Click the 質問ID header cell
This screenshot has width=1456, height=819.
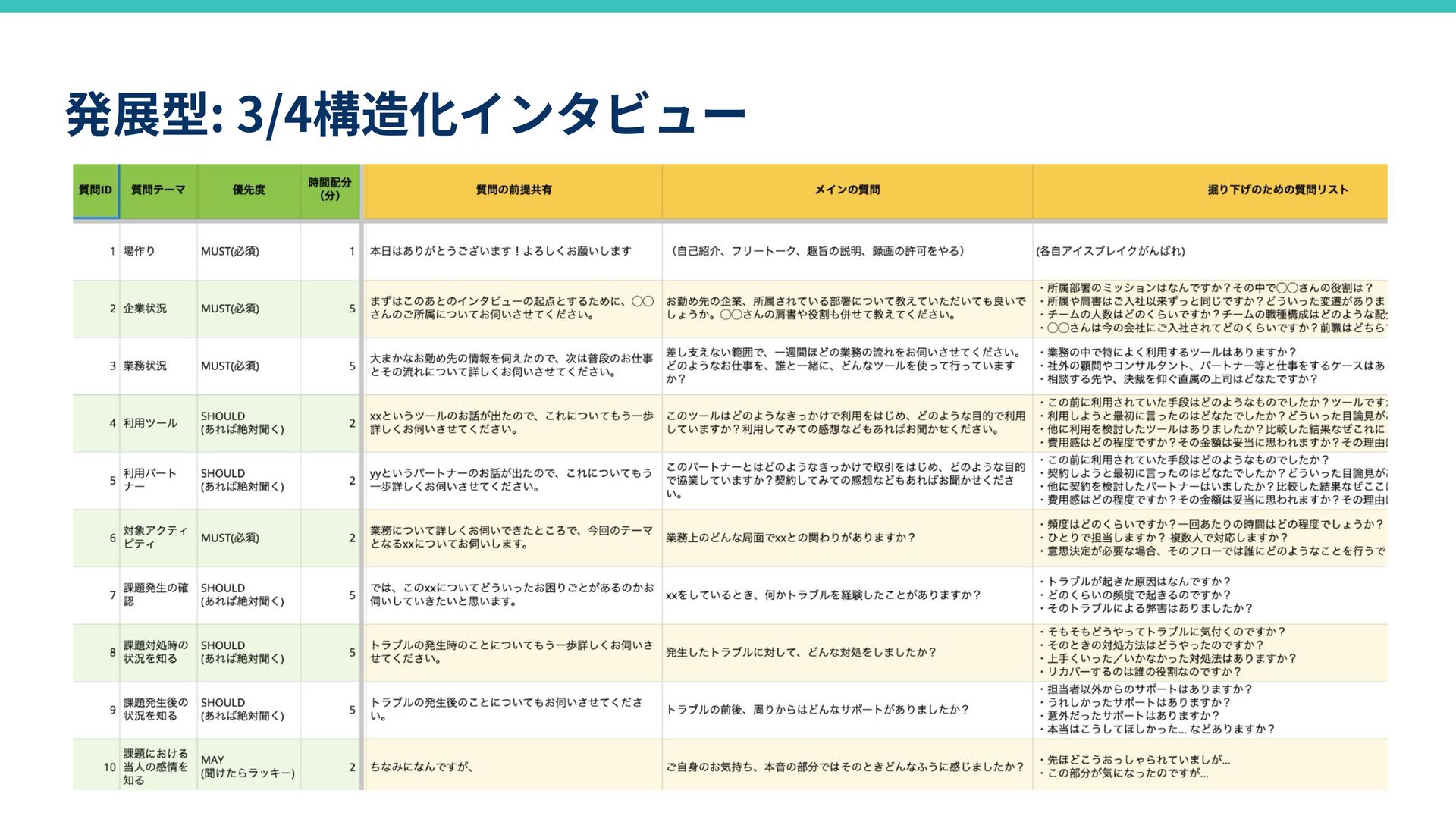pos(96,190)
